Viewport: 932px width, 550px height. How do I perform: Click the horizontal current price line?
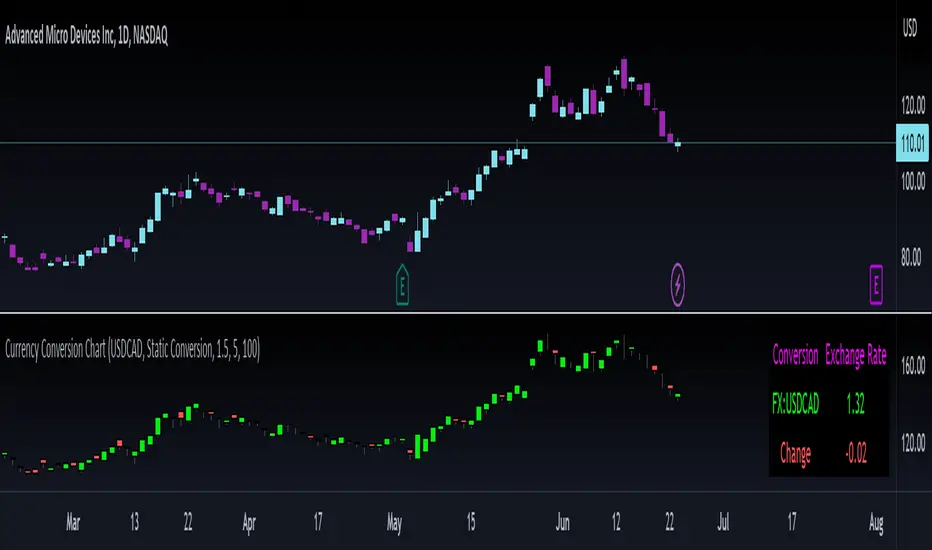pyautogui.click(x=448, y=143)
